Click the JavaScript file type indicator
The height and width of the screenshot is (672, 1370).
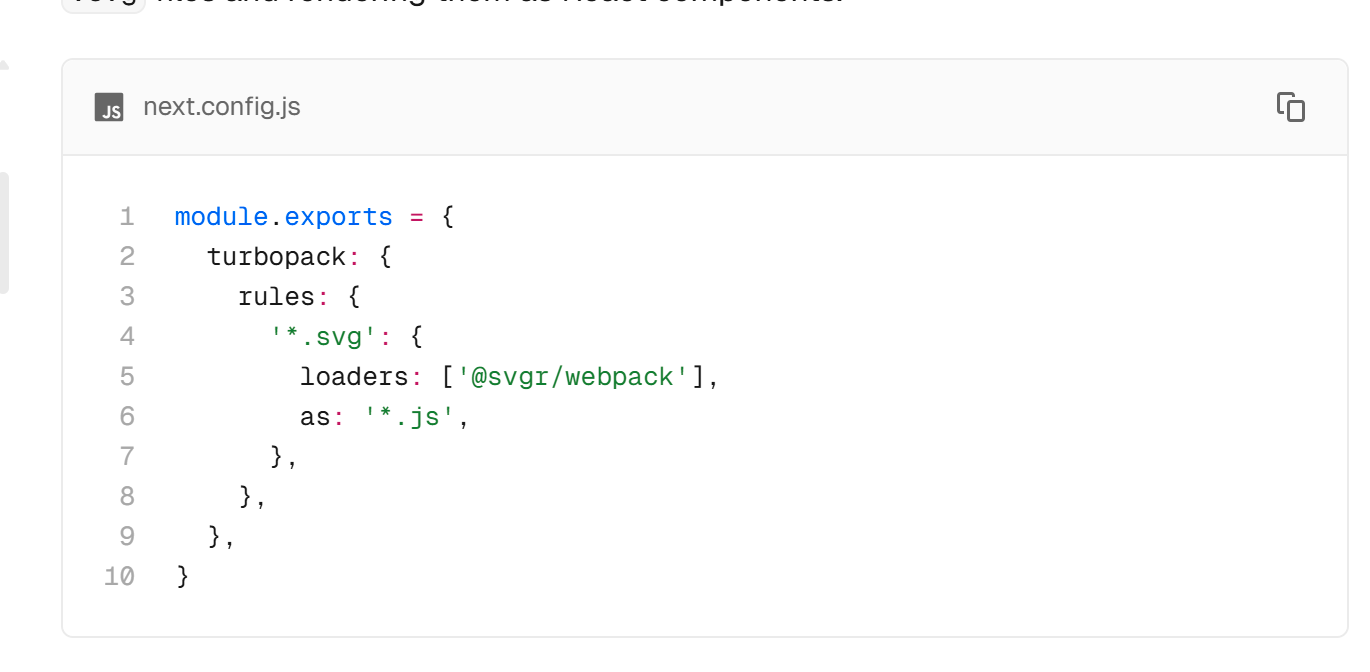pos(108,107)
